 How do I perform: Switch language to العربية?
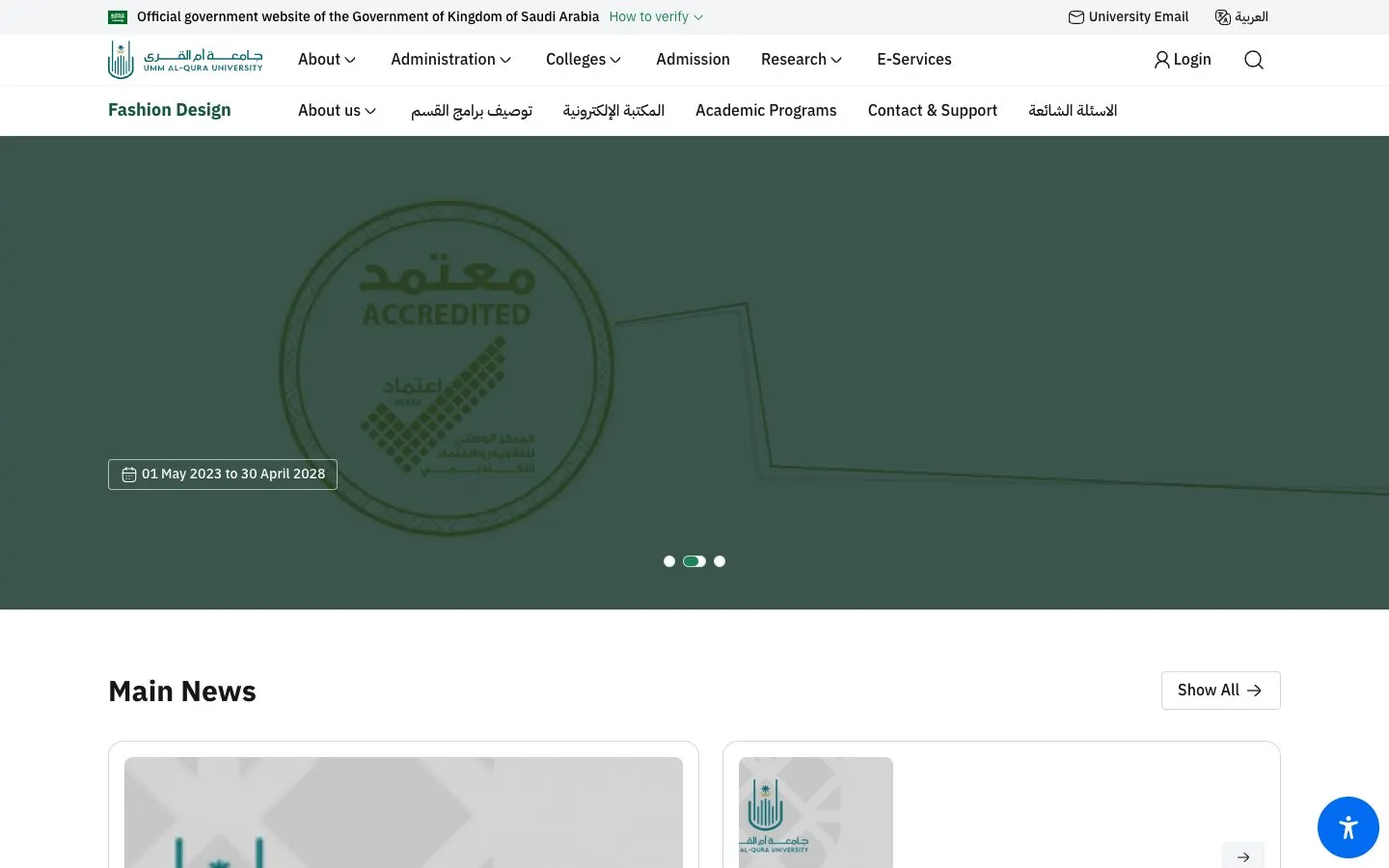(1241, 17)
